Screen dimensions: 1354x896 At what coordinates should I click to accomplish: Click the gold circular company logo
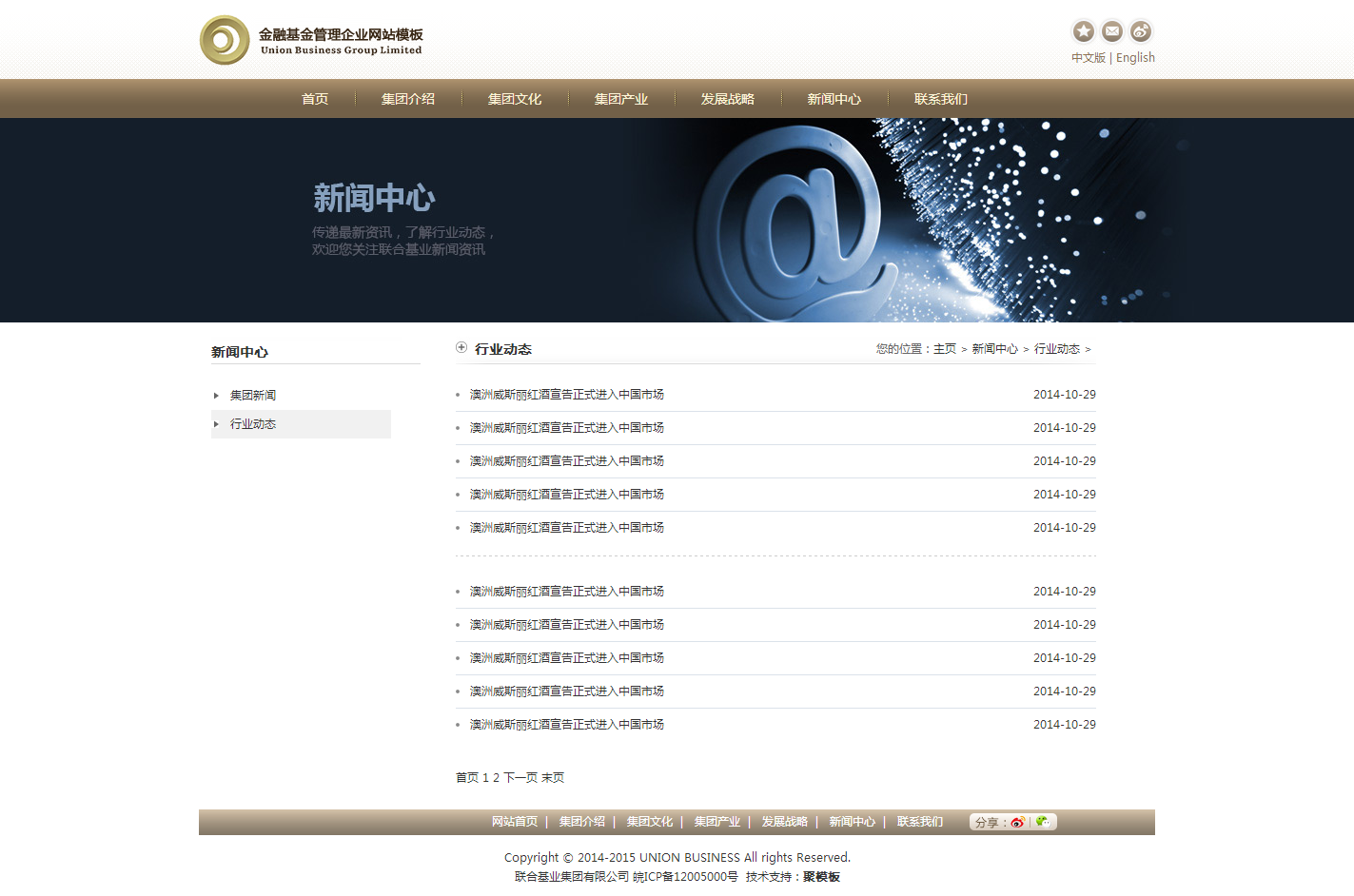pos(225,40)
